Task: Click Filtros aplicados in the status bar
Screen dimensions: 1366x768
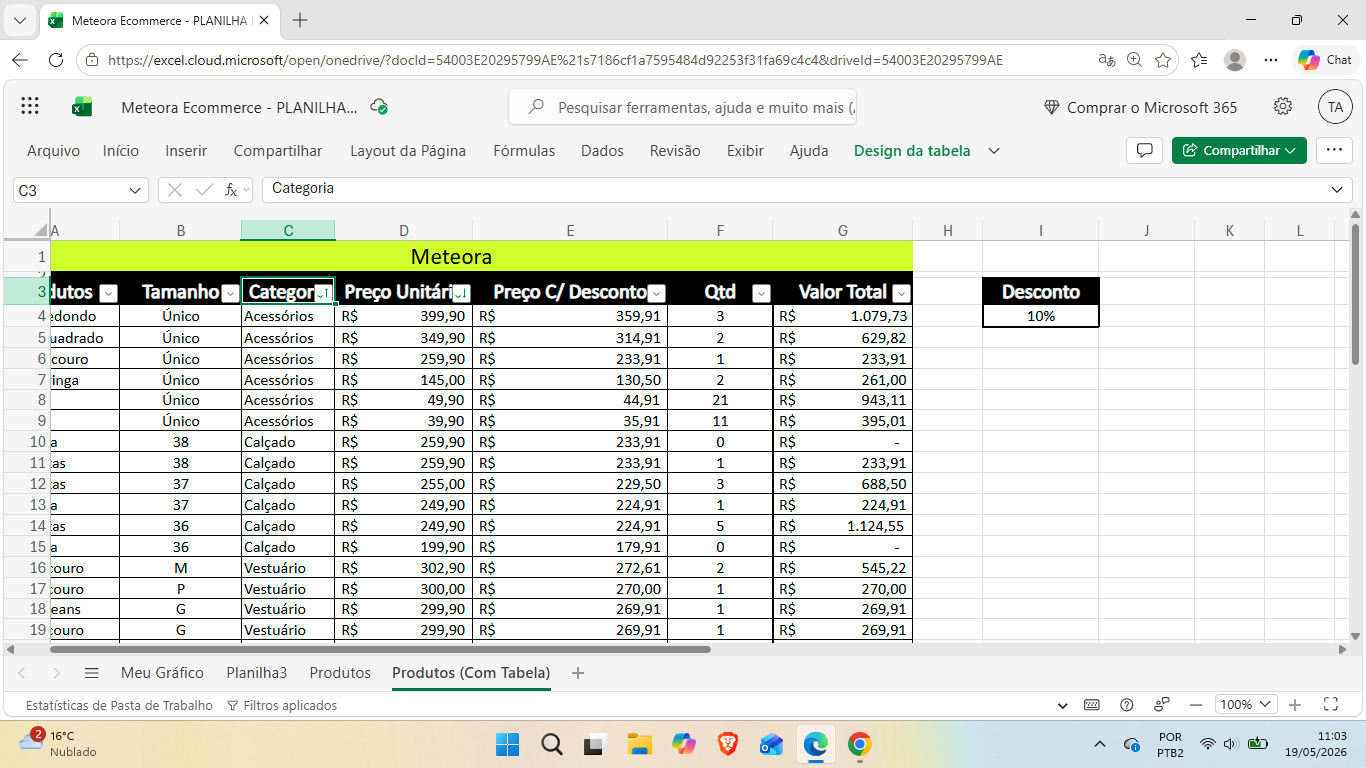Action: click(282, 705)
